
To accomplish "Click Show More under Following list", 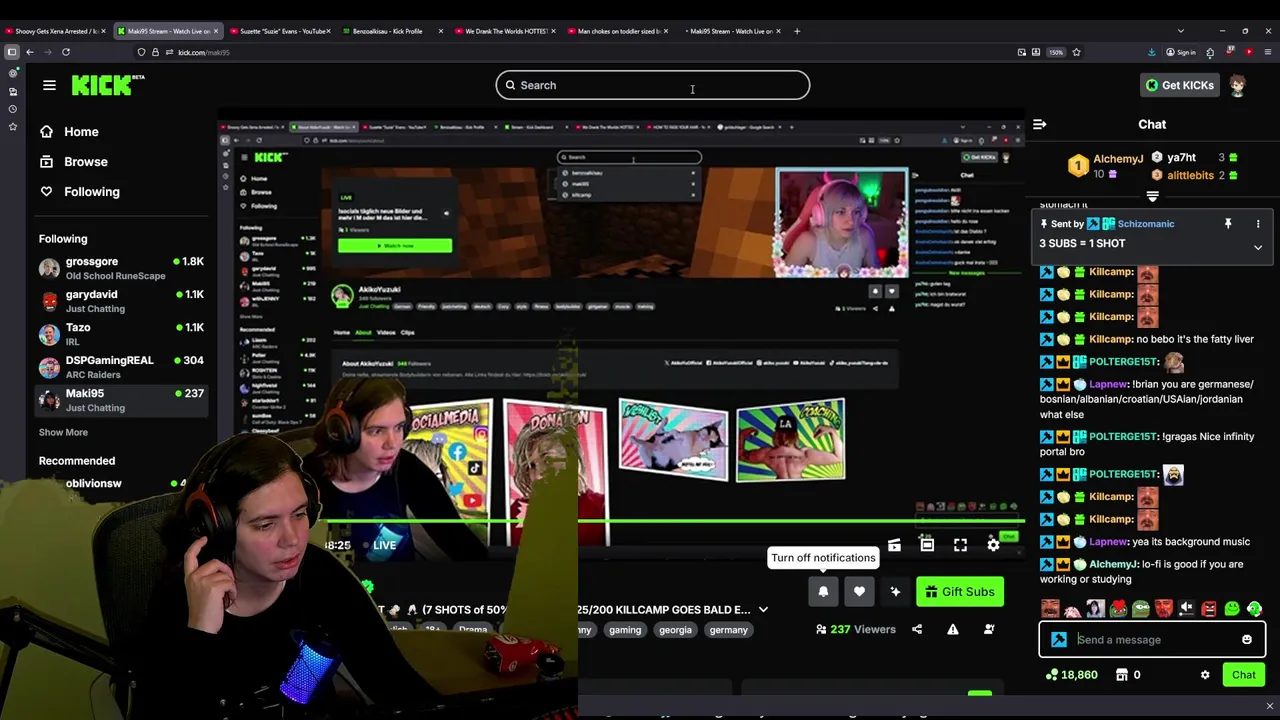I will [x=63, y=432].
